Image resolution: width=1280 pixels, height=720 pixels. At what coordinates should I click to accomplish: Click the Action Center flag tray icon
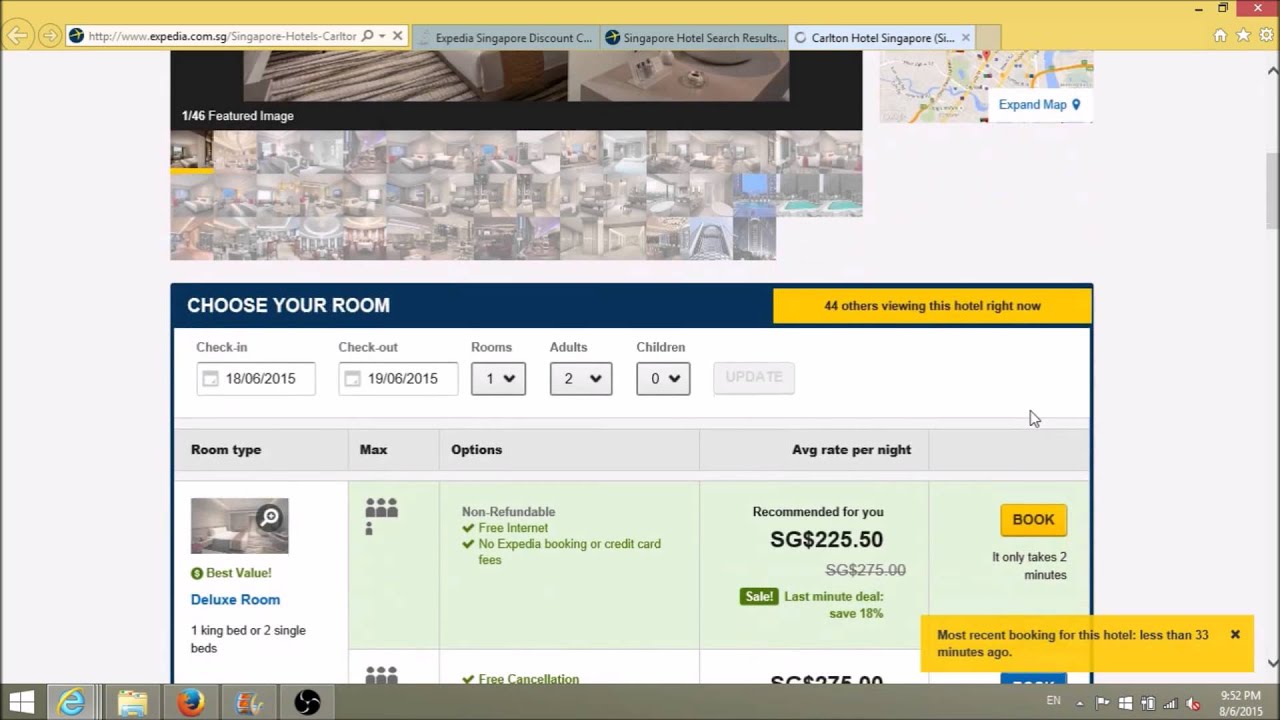point(1102,703)
